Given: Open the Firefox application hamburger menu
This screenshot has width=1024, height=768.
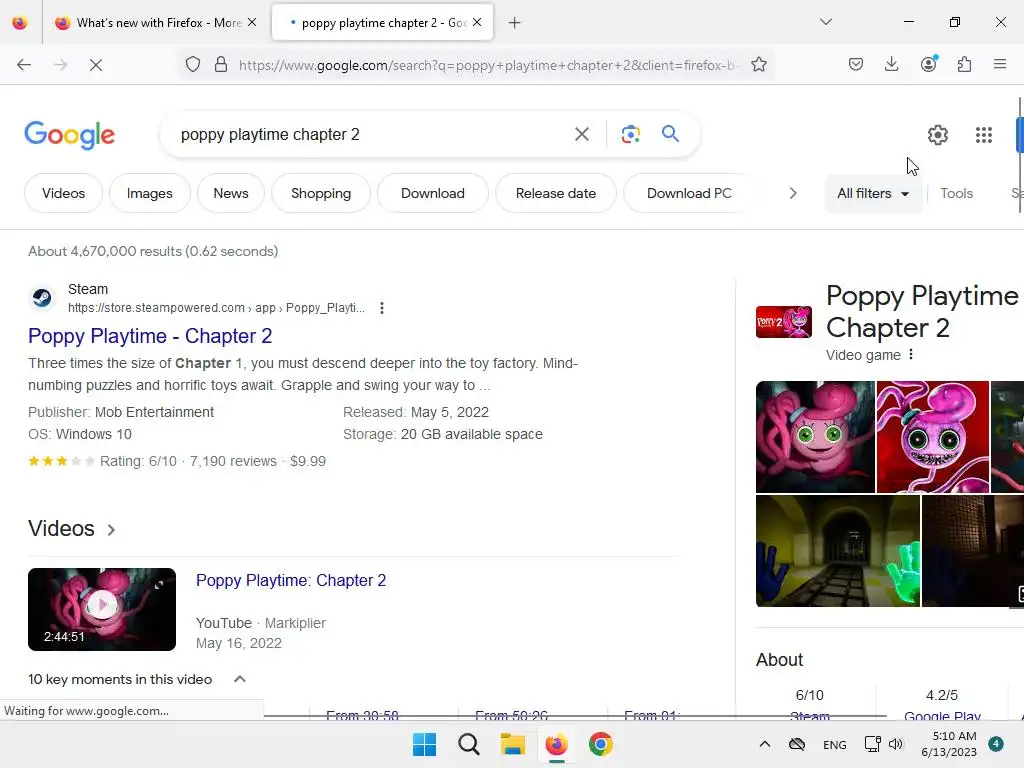Looking at the screenshot, I should coord(999,64).
